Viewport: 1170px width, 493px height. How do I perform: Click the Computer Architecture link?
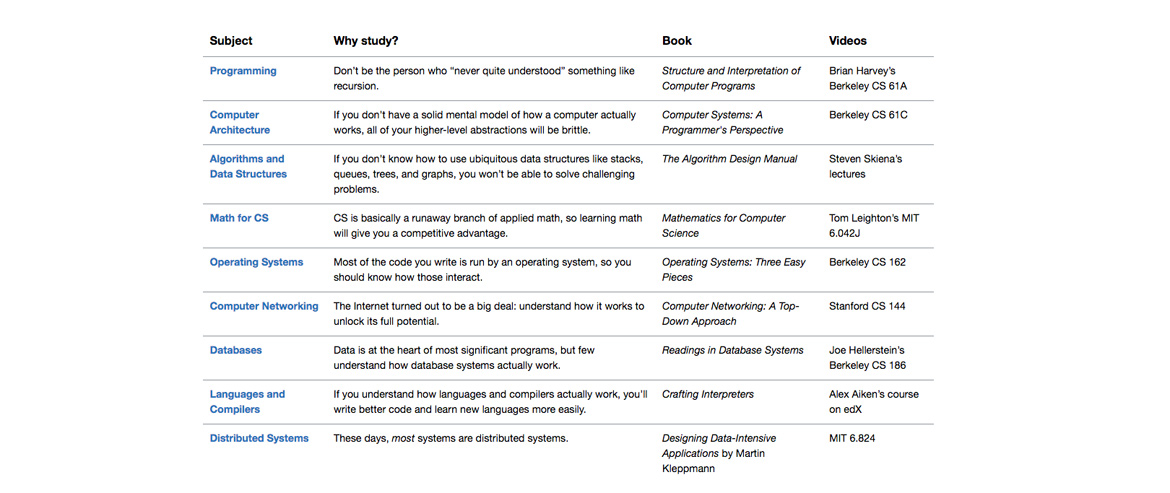pyautogui.click(x=240, y=122)
